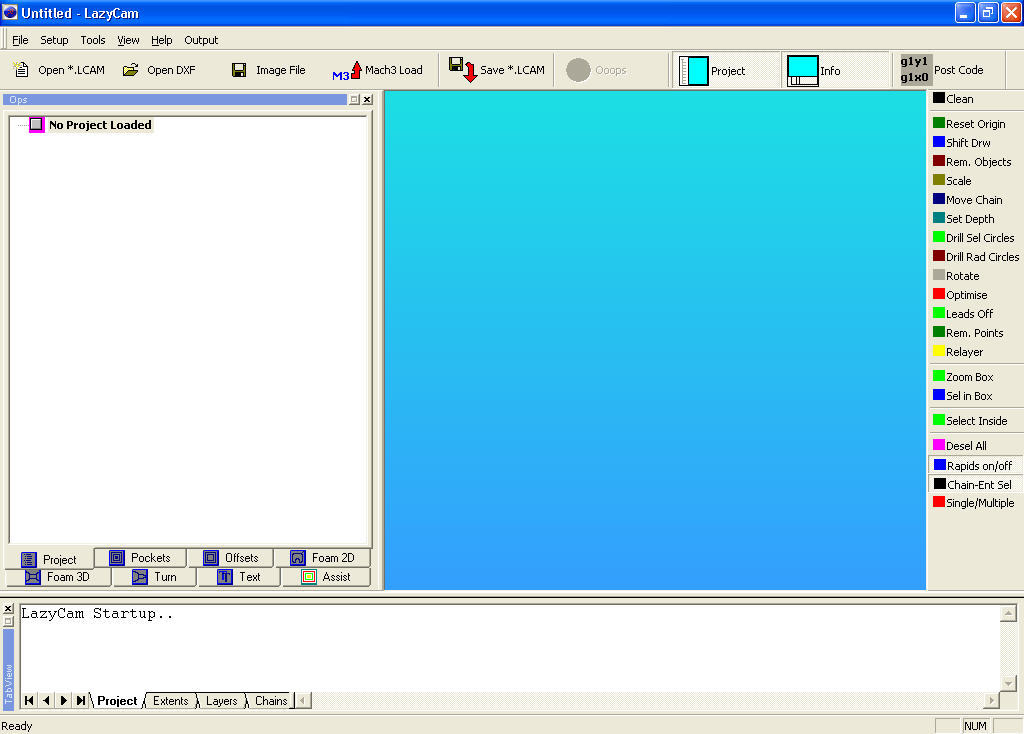Toggle Rapids on/off

(971, 466)
